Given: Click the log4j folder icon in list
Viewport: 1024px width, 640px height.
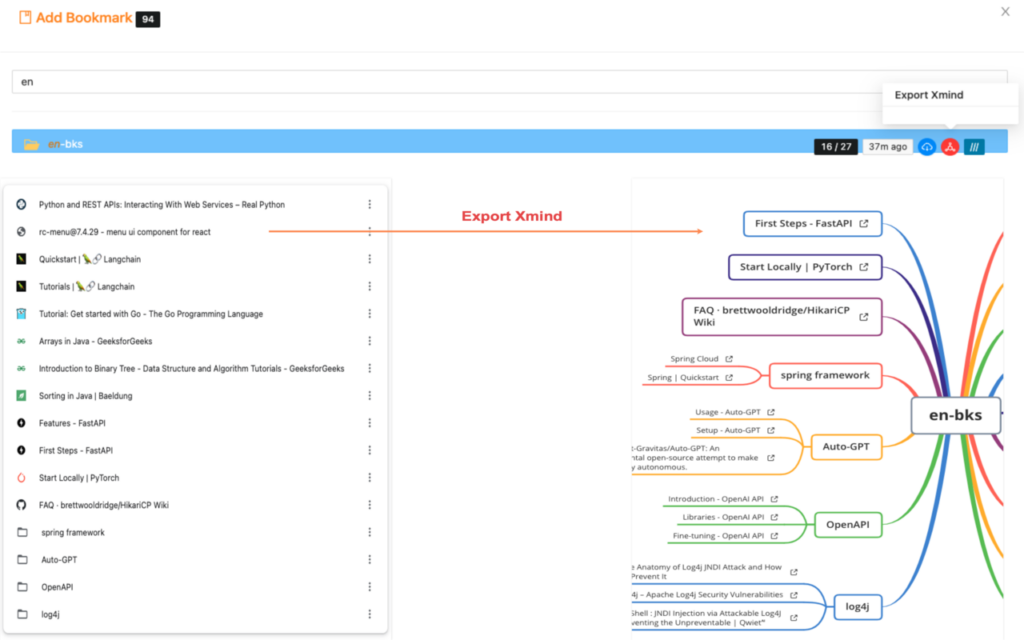Looking at the screenshot, I should pyautogui.click(x=22, y=615).
